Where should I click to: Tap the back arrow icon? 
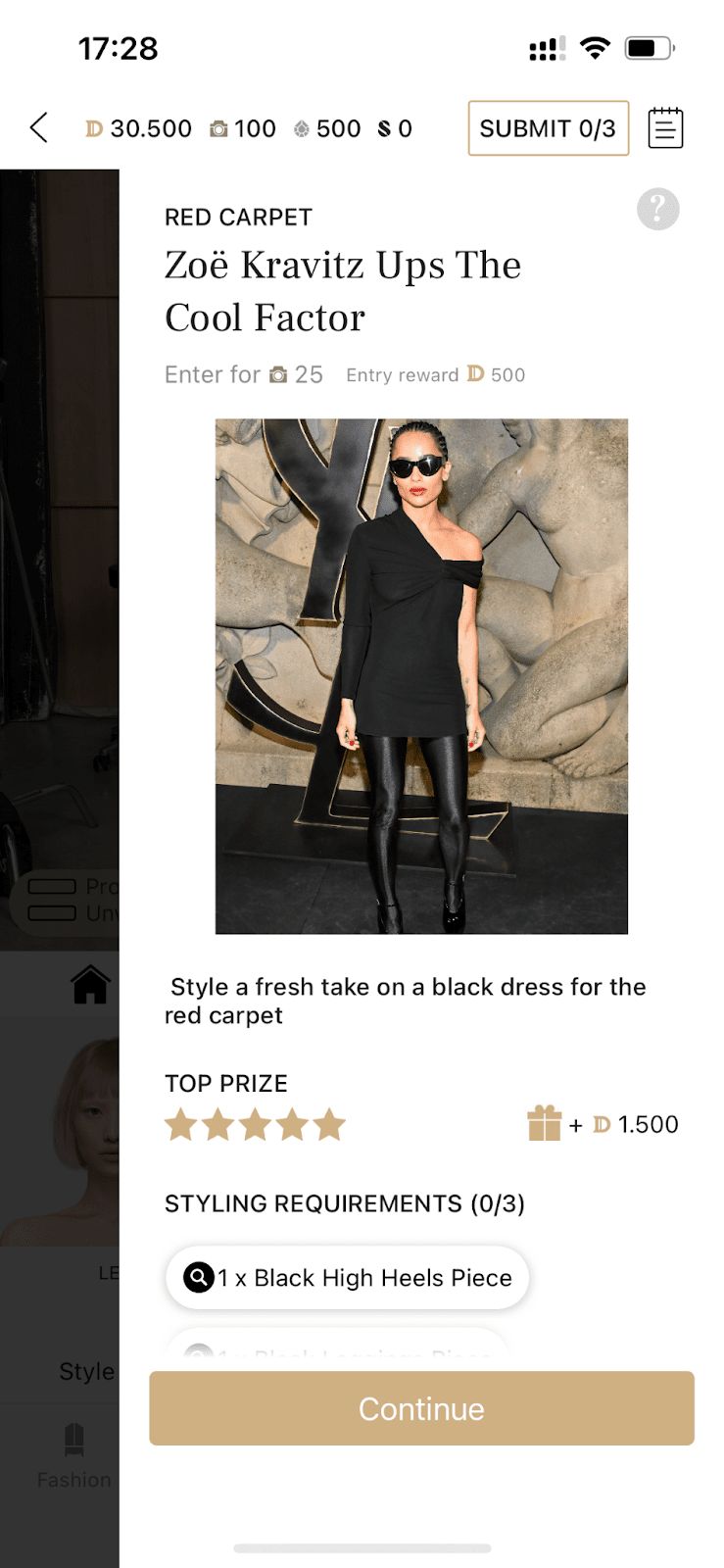pyautogui.click(x=39, y=127)
